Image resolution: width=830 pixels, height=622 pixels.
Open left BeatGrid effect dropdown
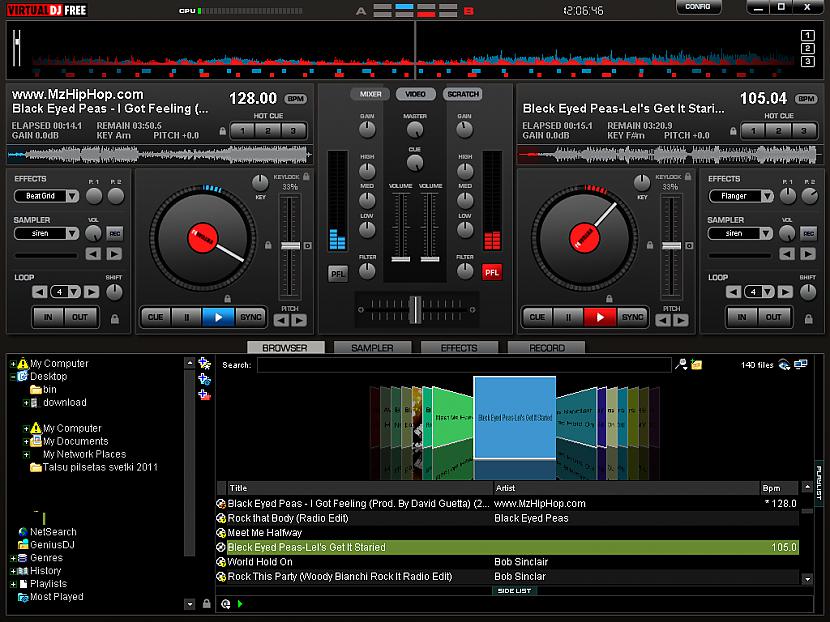coord(73,196)
